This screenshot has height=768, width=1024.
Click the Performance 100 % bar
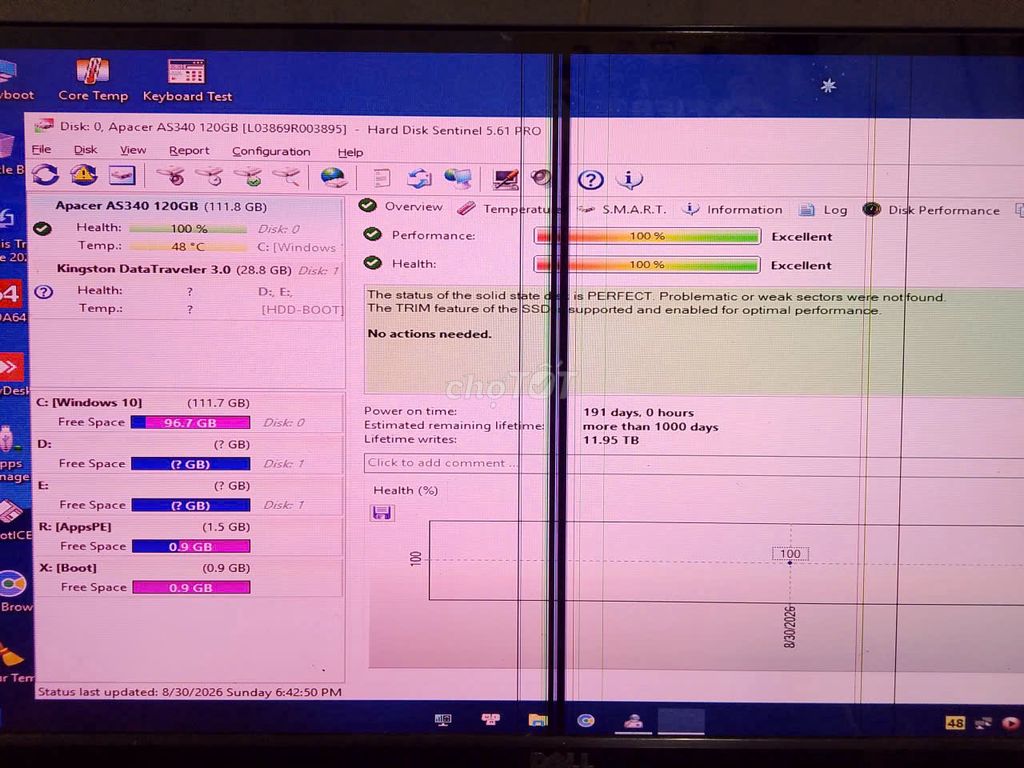pos(647,236)
